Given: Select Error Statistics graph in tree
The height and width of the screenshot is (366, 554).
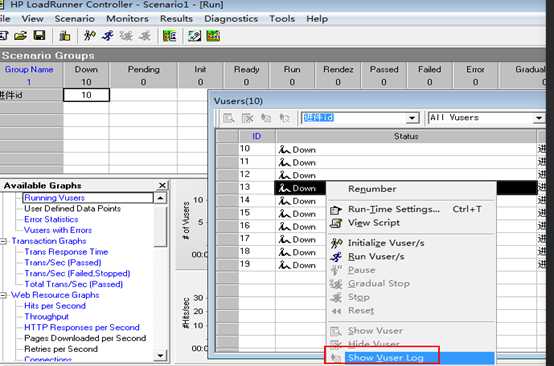Looking at the screenshot, I should pos(51,219).
